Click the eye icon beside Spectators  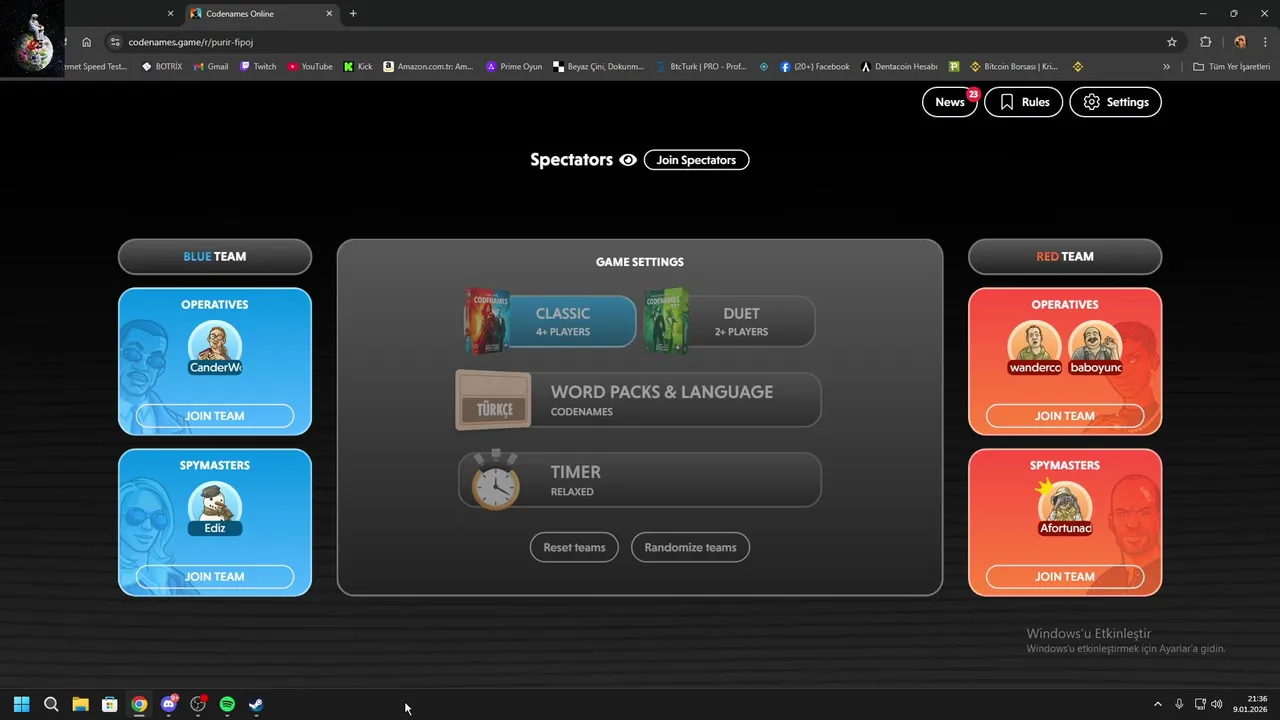pyautogui.click(x=628, y=160)
